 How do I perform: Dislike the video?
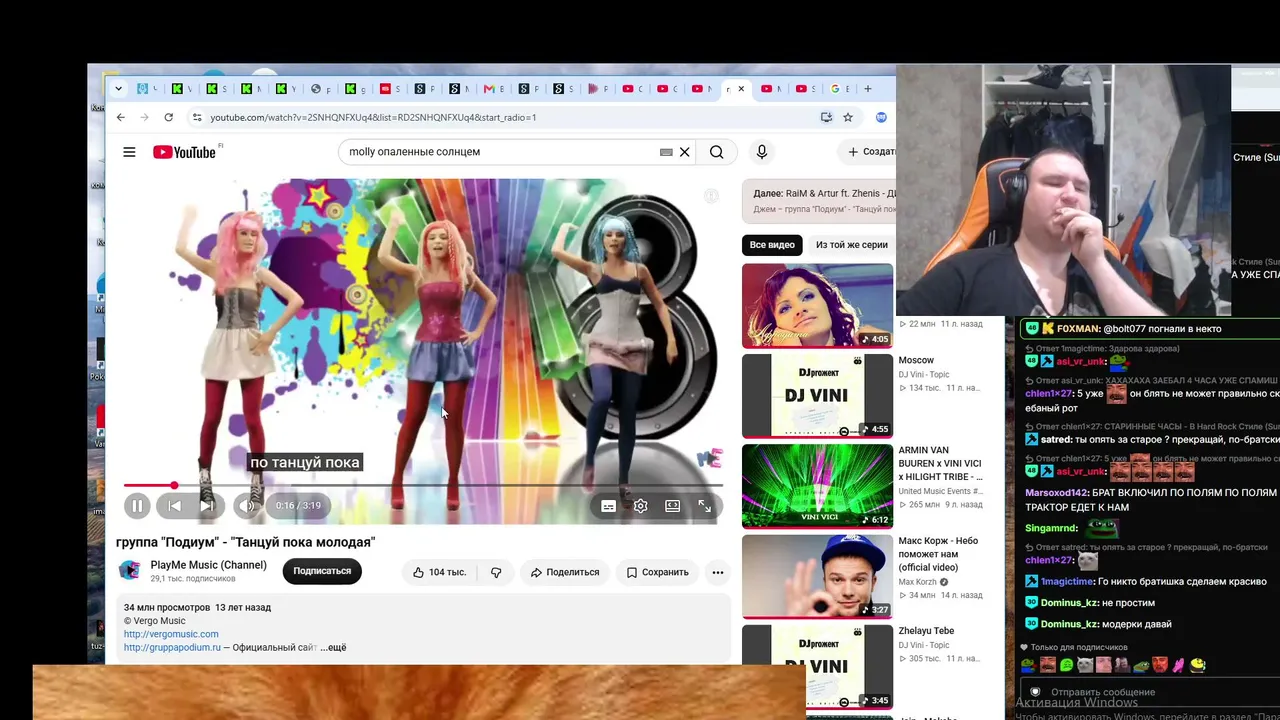click(496, 572)
